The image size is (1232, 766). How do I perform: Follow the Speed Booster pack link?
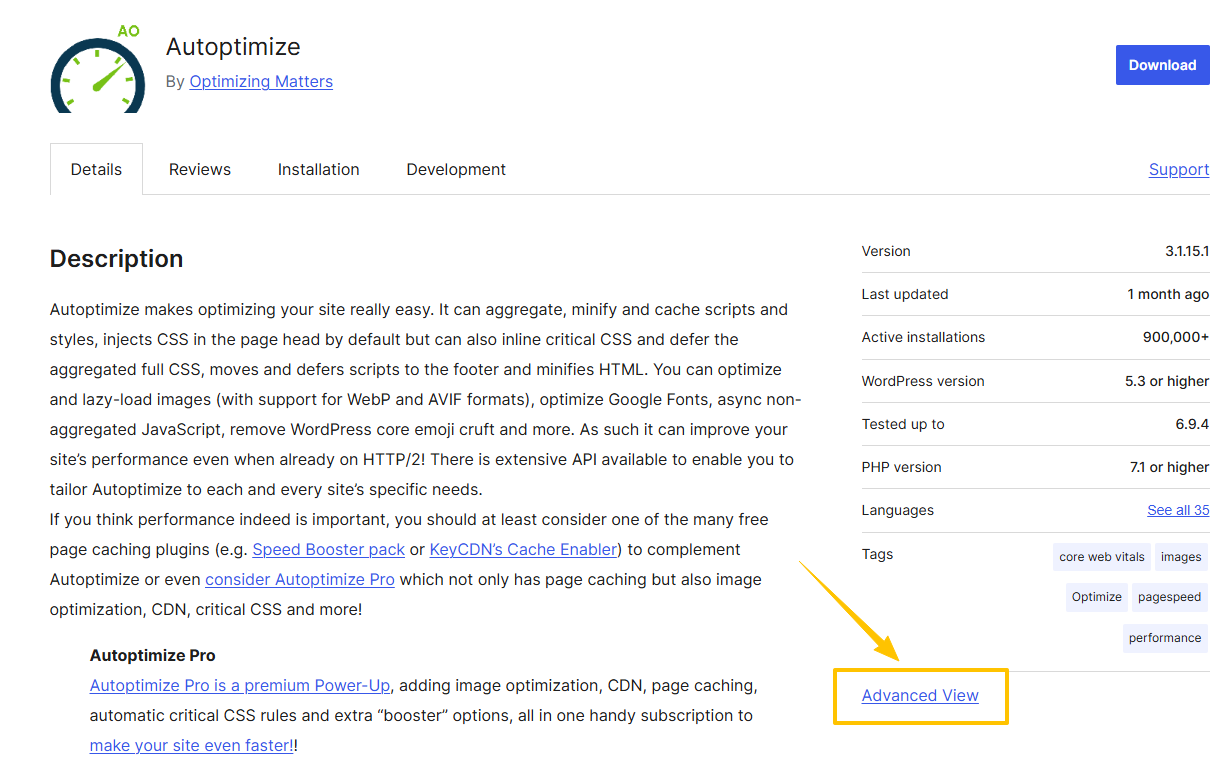point(329,549)
